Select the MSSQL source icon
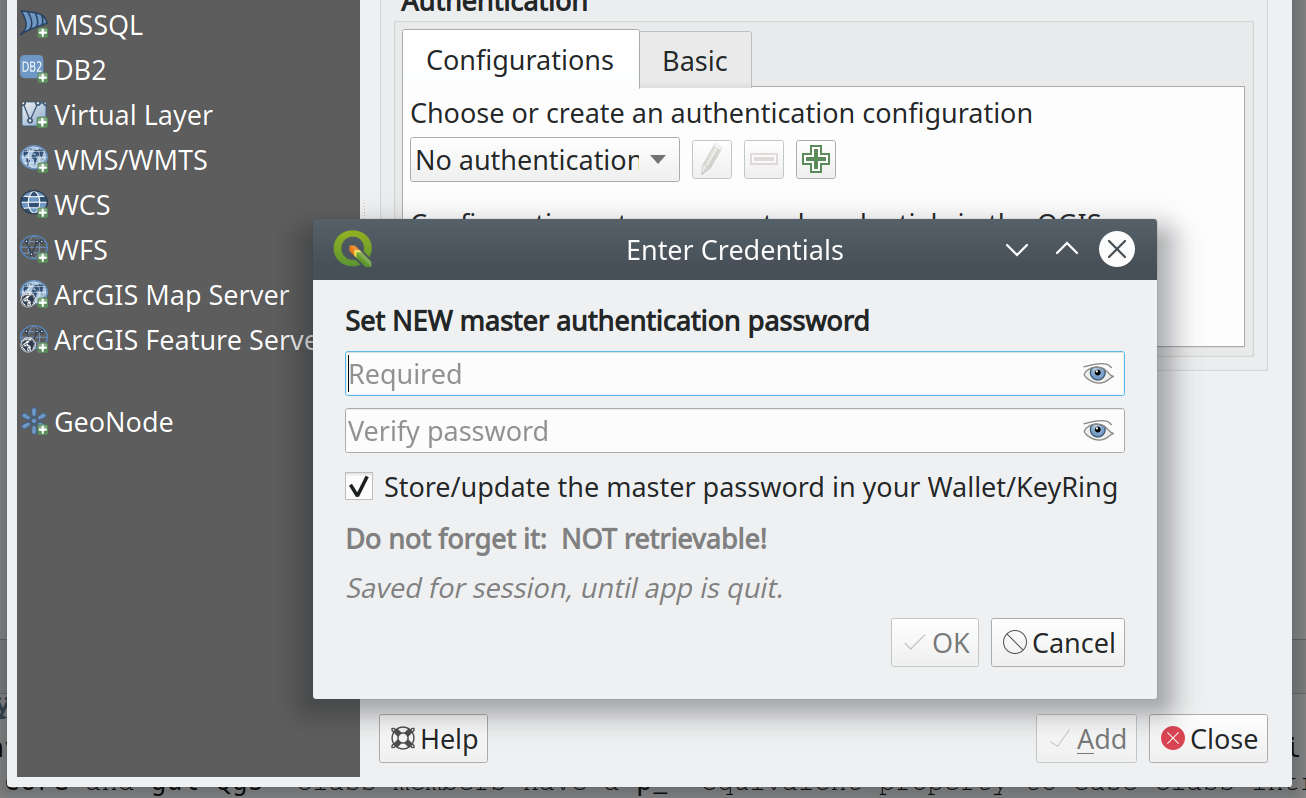Viewport: 1306px width, 798px height. click(x=34, y=25)
